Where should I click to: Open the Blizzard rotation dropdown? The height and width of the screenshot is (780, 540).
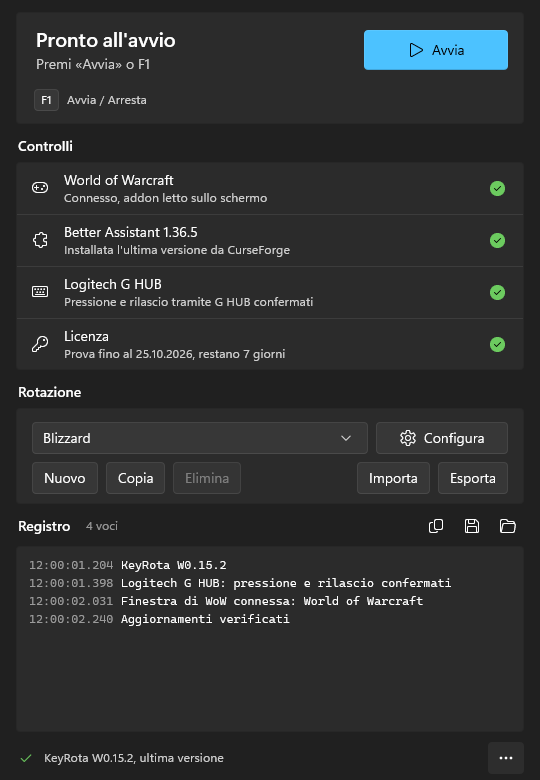point(200,438)
